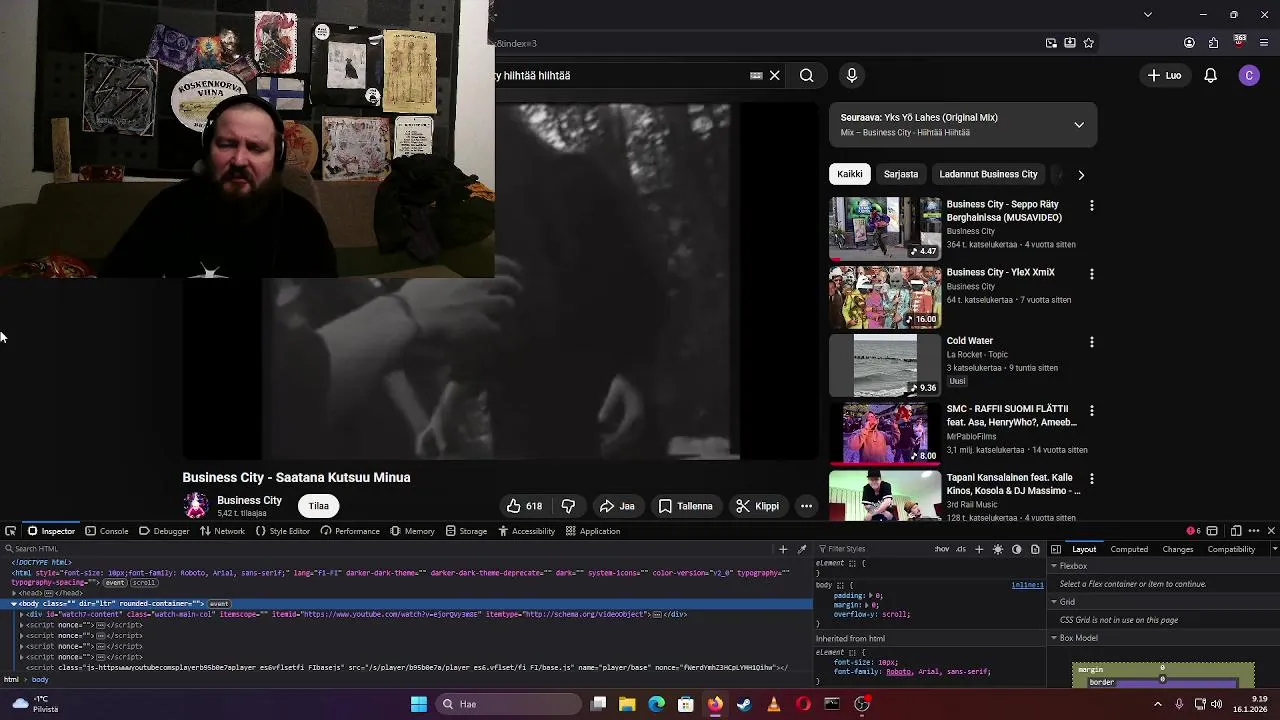Subscribe using the Tilaa button

(x=319, y=506)
